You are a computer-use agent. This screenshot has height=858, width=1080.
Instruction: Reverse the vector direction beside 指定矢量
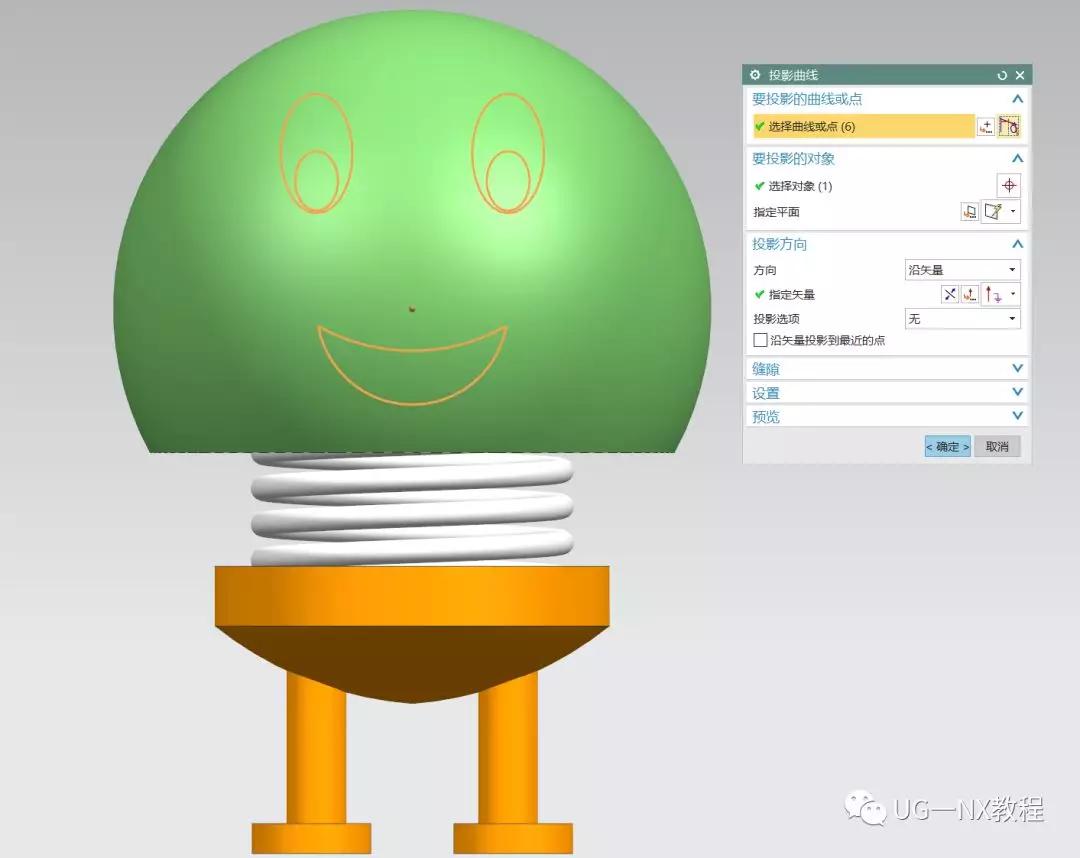point(950,295)
